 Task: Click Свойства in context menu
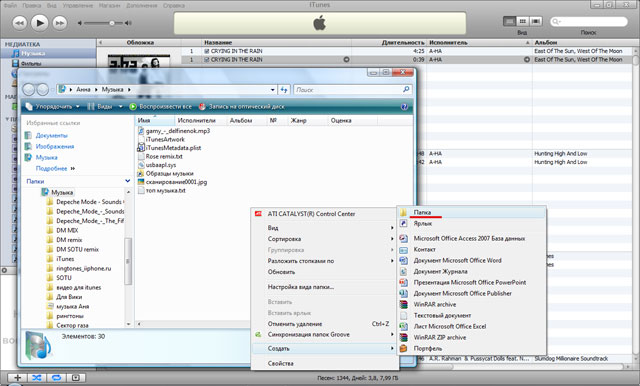[324, 363]
